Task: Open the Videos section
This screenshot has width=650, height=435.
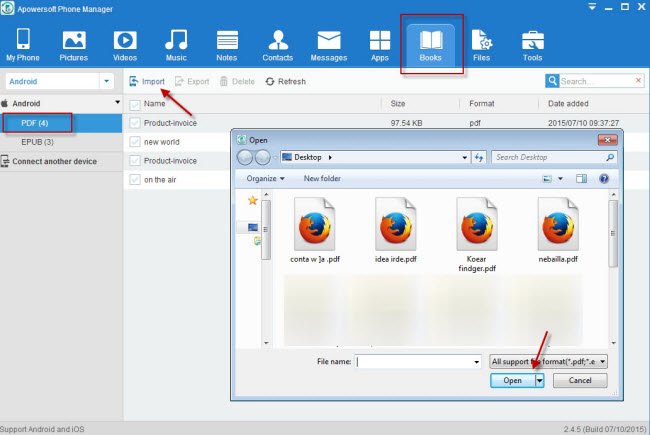Action: [125, 45]
